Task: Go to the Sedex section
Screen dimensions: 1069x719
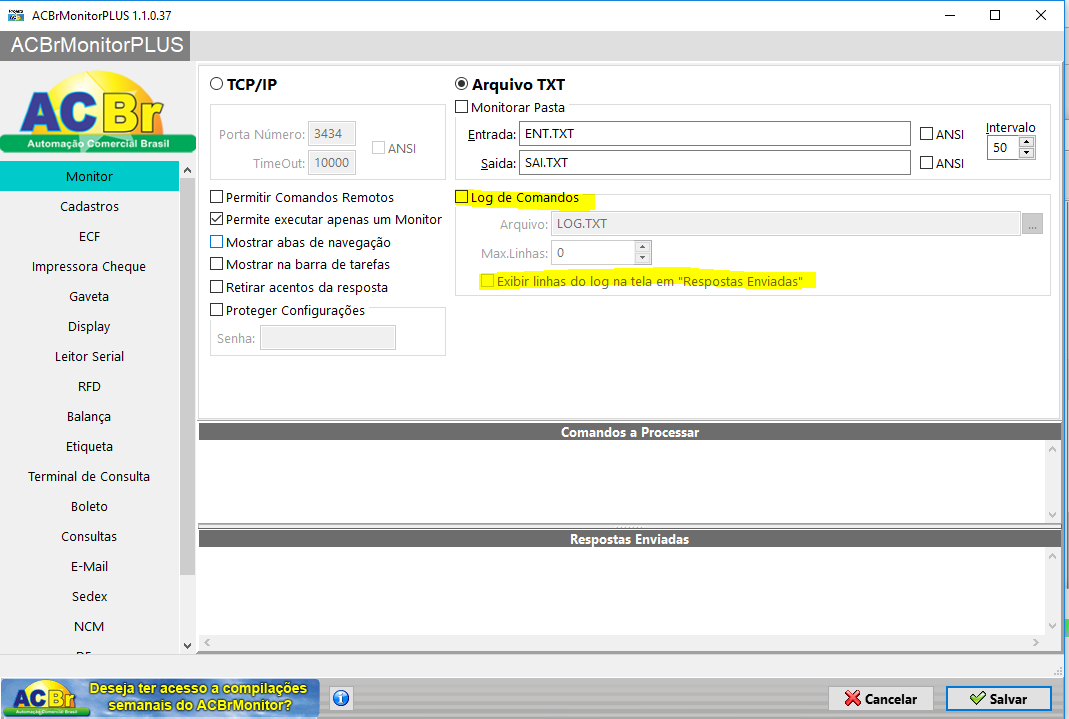Action: coord(89,596)
